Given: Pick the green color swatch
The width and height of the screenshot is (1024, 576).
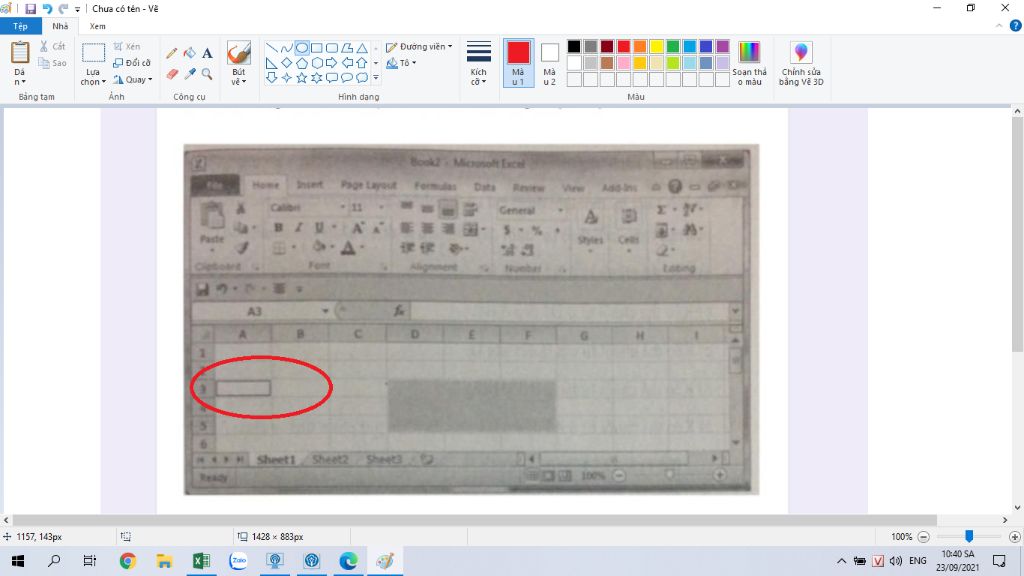Looking at the screenshot, I should (x=673, y=46).
